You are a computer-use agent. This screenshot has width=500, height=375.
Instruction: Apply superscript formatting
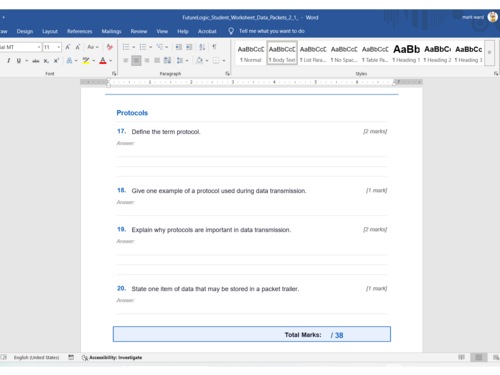click(56, 61)
